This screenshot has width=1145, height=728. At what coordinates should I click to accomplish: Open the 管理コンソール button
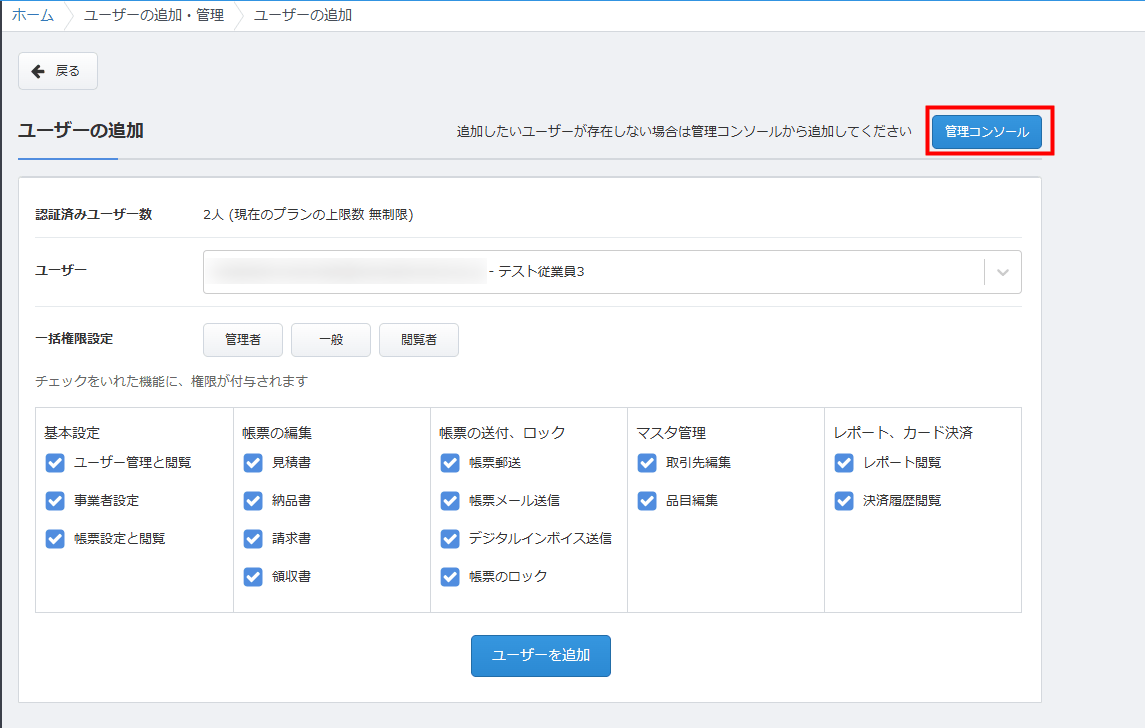coord(987,131)
